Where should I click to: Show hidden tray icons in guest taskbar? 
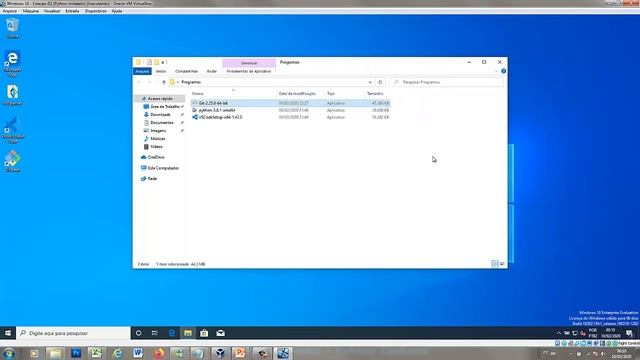click(x=559, y=333)
